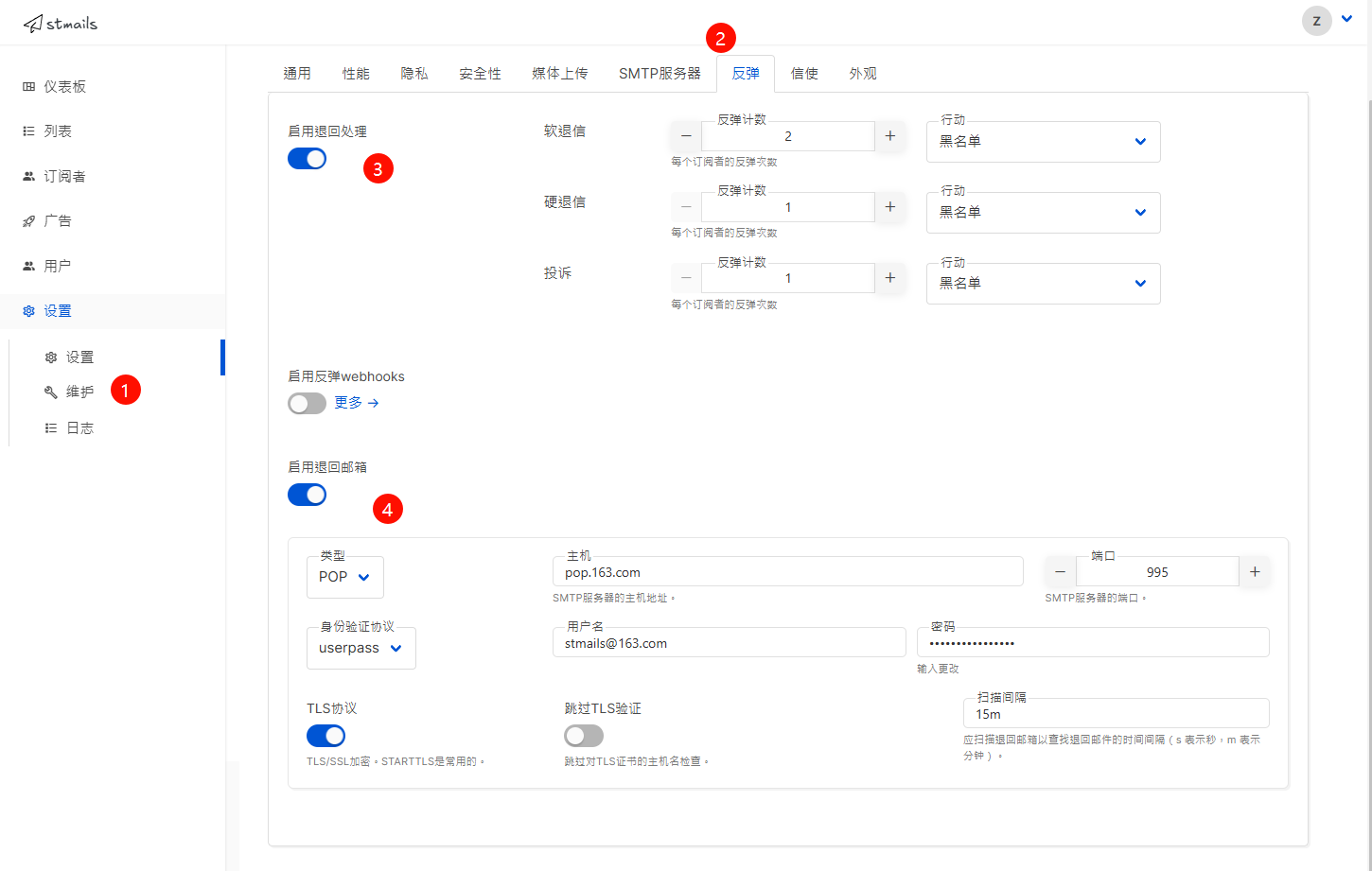Select the 维护 wrench icon
Screen dimensions: 1372x871
[x=52, y=391]
